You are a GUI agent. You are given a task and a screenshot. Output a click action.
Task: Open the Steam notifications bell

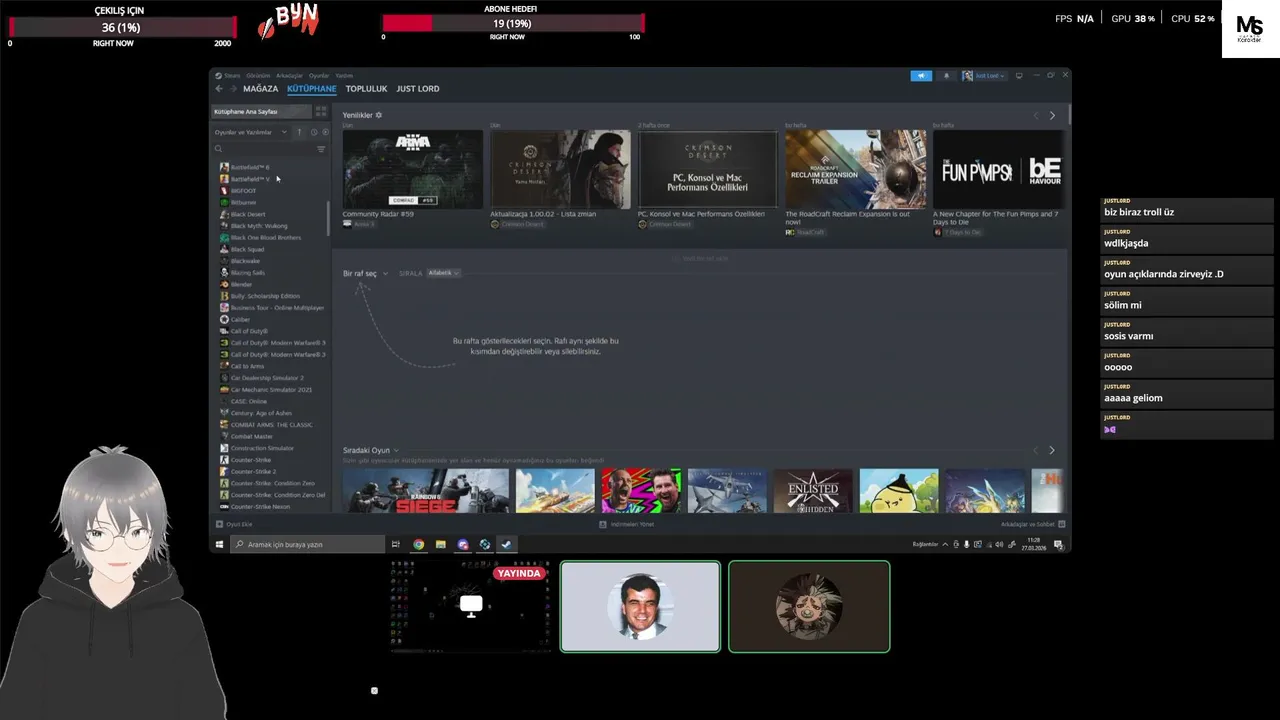point(946,76)
